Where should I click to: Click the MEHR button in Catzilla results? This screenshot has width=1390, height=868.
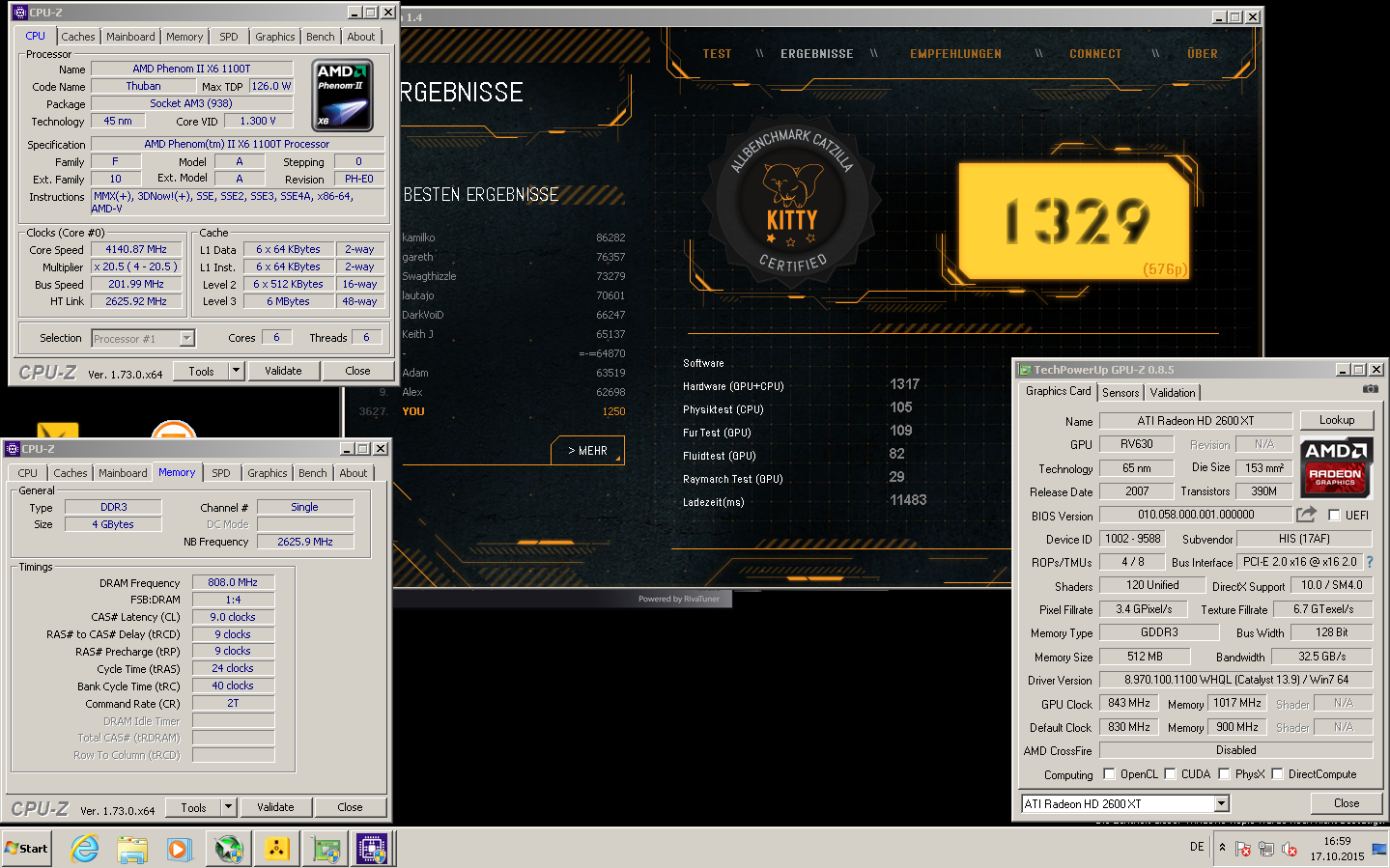pos(587,451)
